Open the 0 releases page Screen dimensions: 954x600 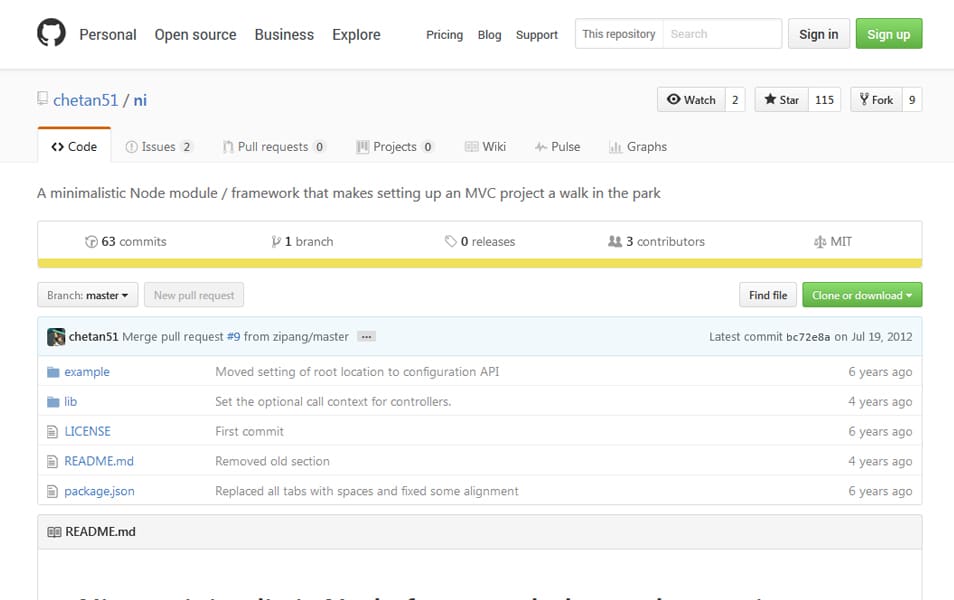[480, 242]
